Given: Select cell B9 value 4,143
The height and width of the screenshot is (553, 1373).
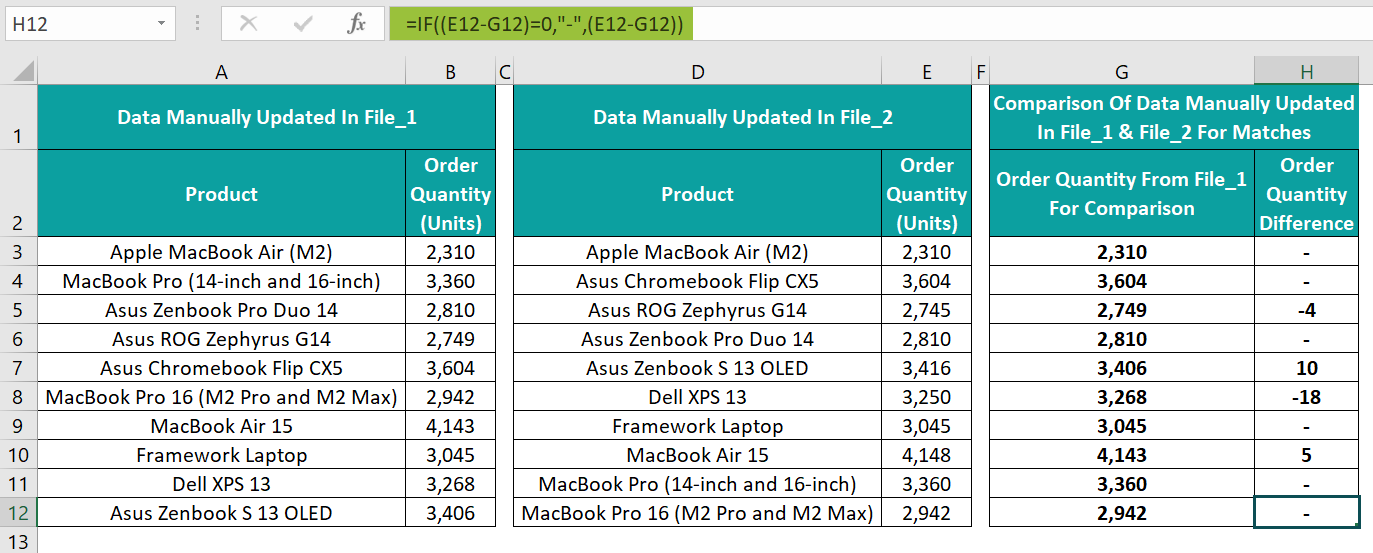Looking at the screenshot, I should [x=451, y=426].
